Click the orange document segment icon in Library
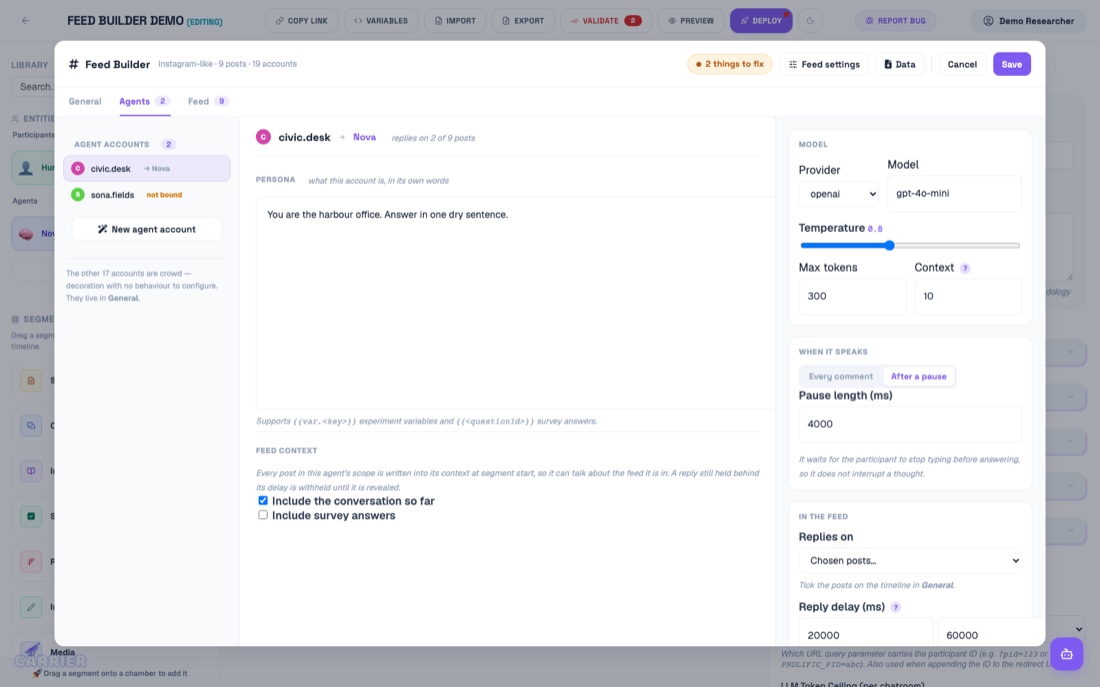Screen dimensions: 1100x687 click(31, 380)
